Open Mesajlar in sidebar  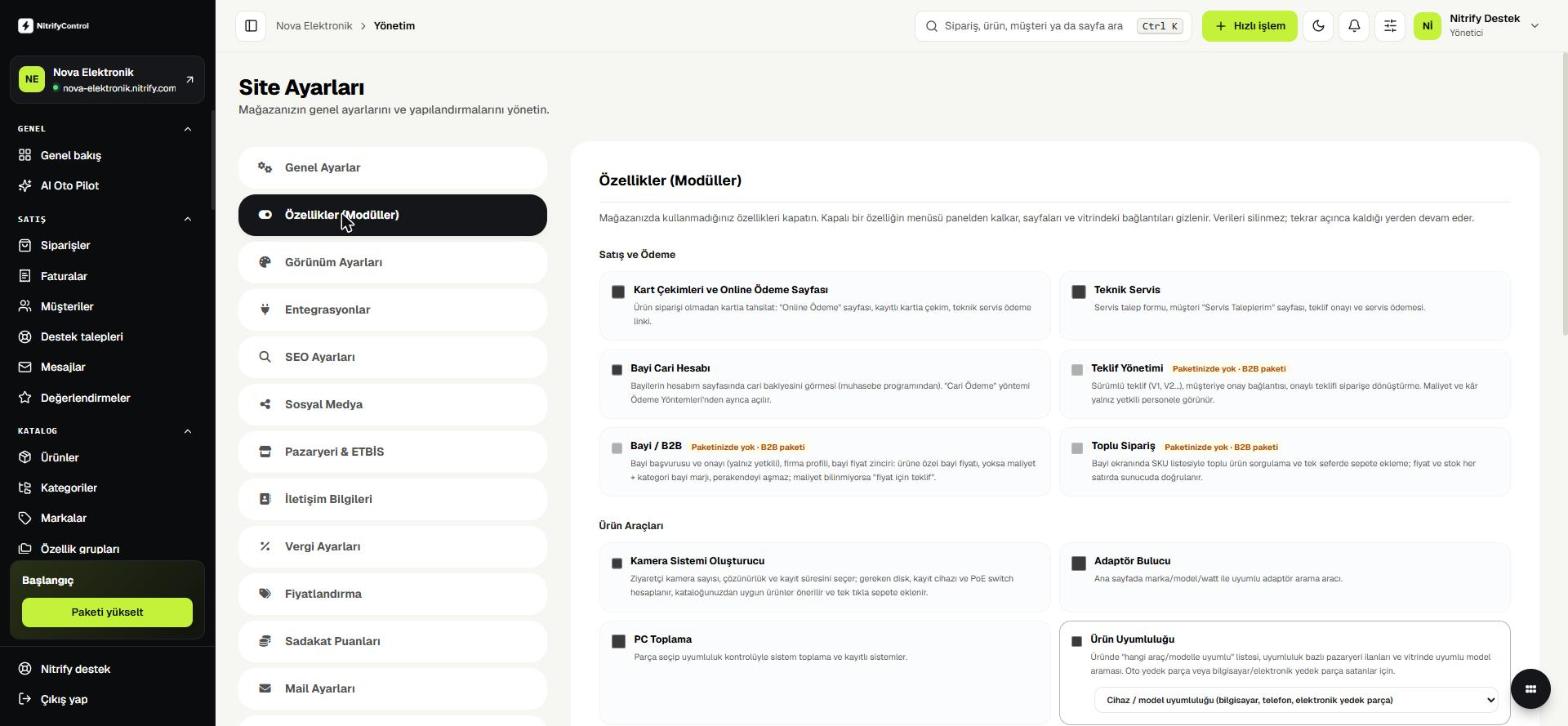tap(107, 367)
